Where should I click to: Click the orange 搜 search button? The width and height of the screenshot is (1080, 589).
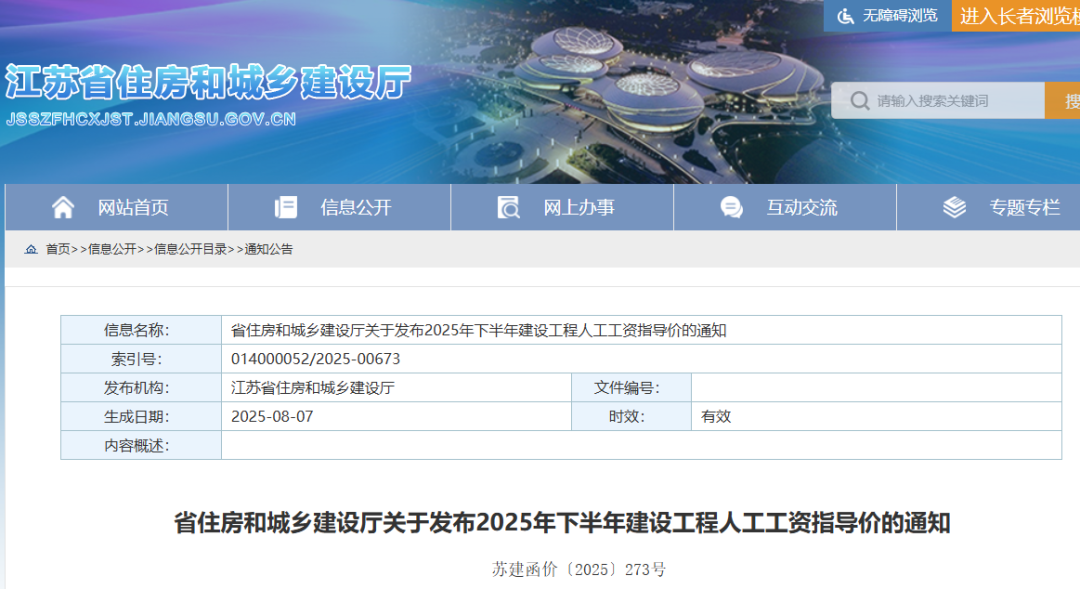click(x=1066, y=100)
